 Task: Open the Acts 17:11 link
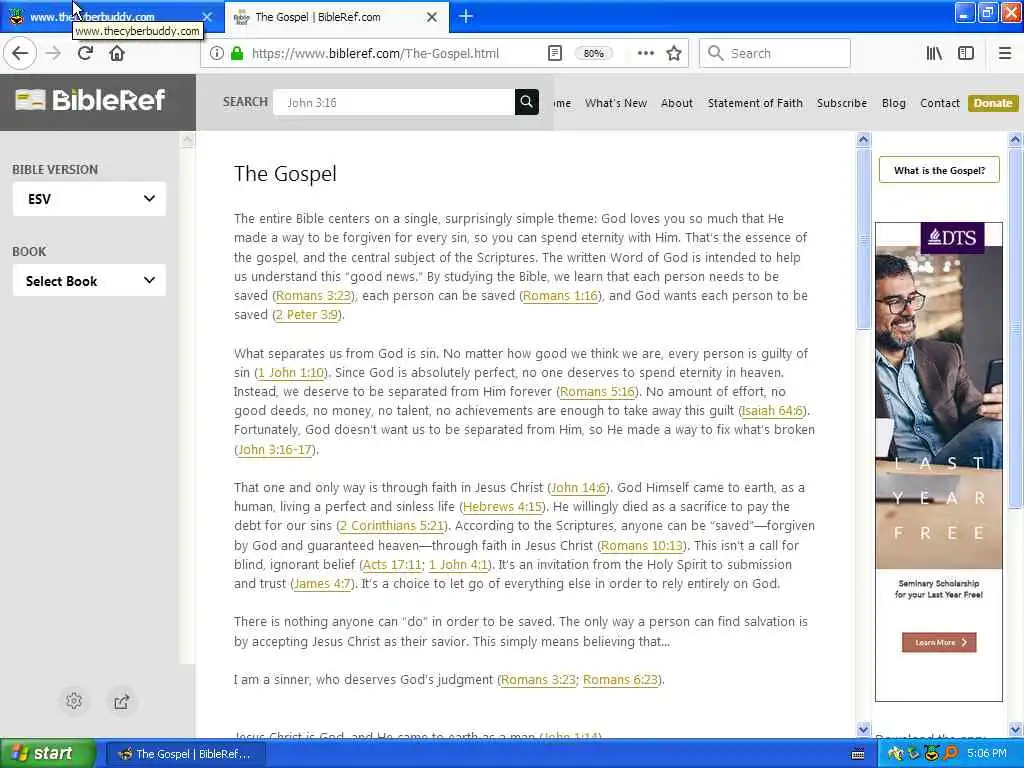coord(392,564)
